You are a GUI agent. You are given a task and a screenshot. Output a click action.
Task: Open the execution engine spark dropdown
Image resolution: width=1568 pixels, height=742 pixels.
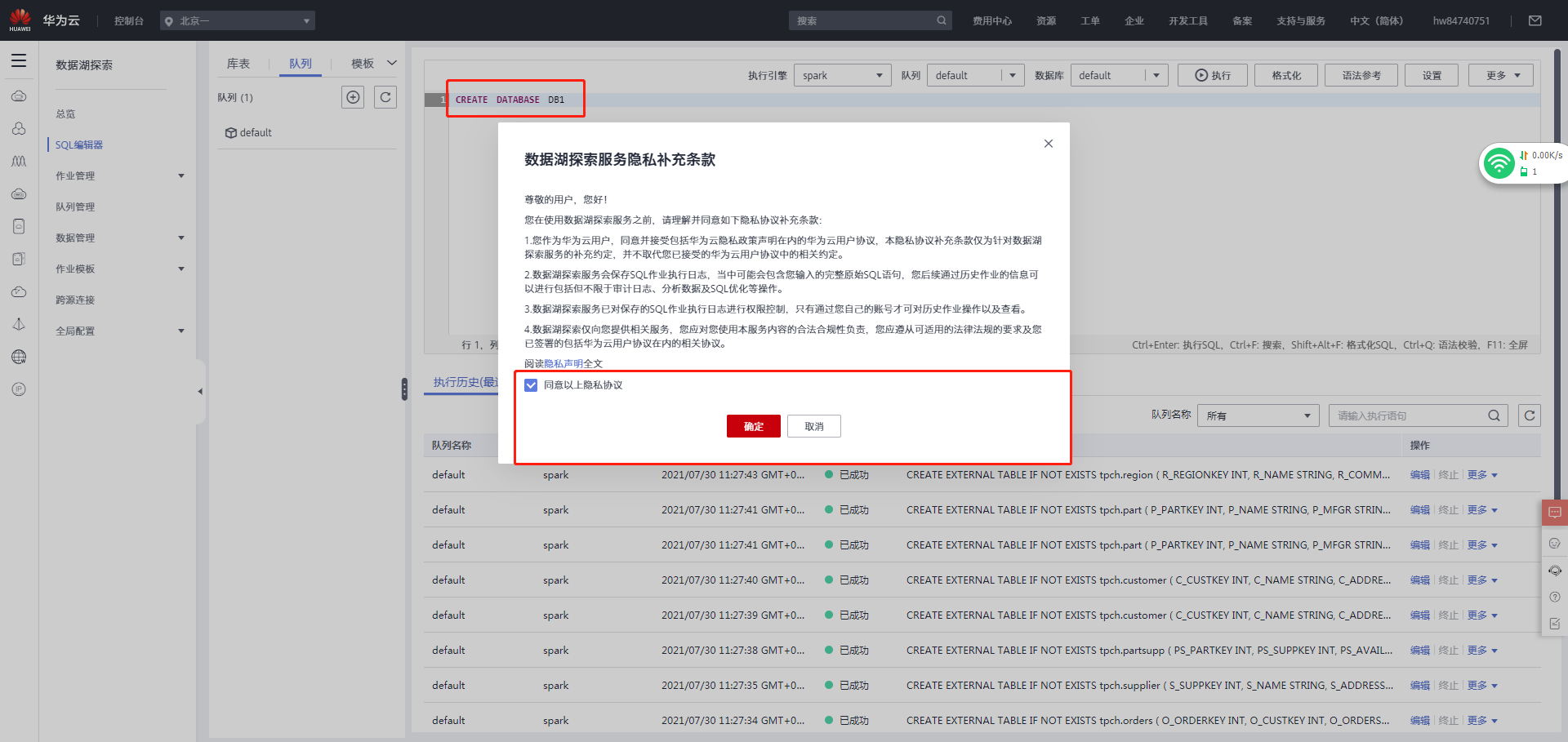point(842,75)
